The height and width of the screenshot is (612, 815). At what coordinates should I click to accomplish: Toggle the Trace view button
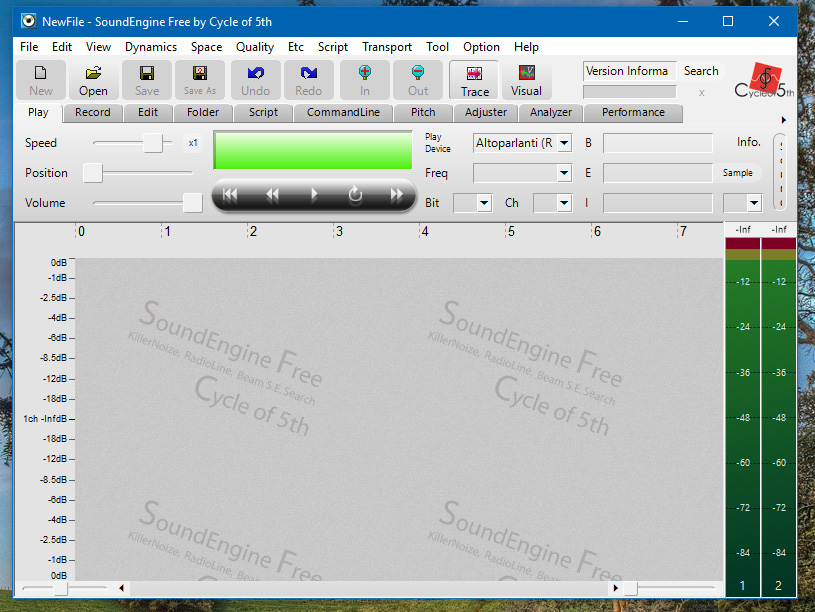point(474,79)
